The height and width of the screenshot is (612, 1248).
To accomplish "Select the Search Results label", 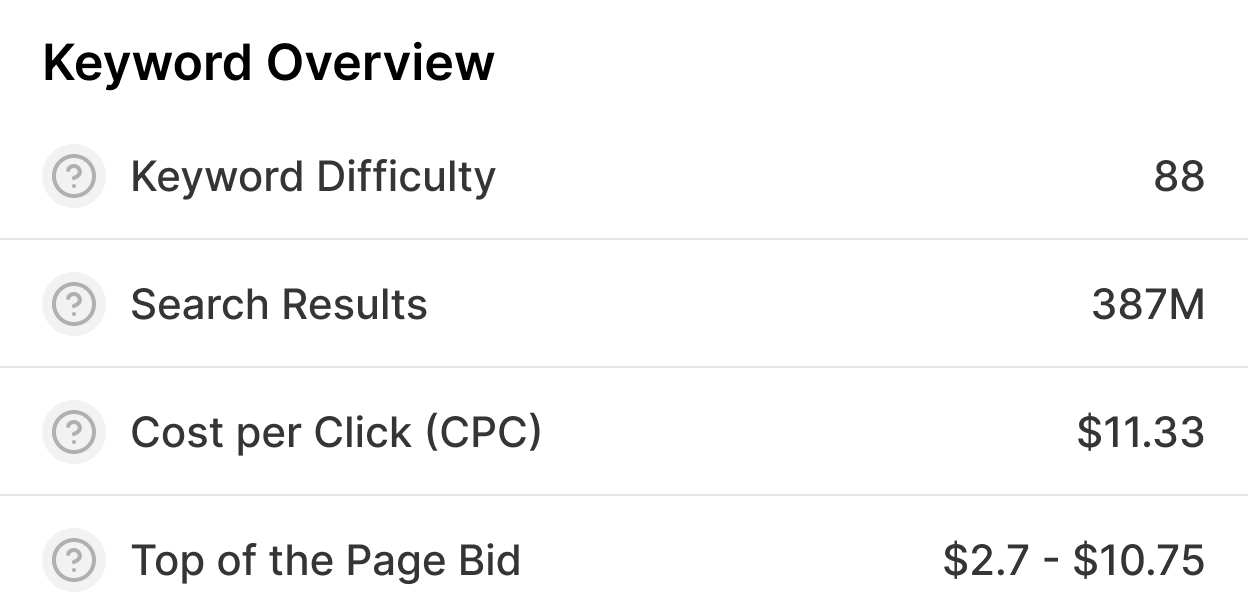I will [279, 304].
